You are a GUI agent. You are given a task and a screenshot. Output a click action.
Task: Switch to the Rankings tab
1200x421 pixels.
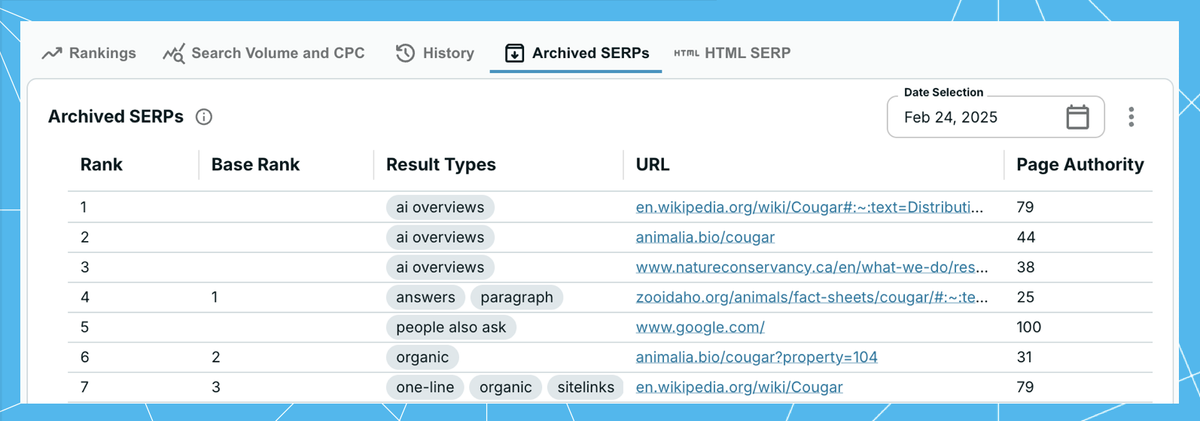89,53
